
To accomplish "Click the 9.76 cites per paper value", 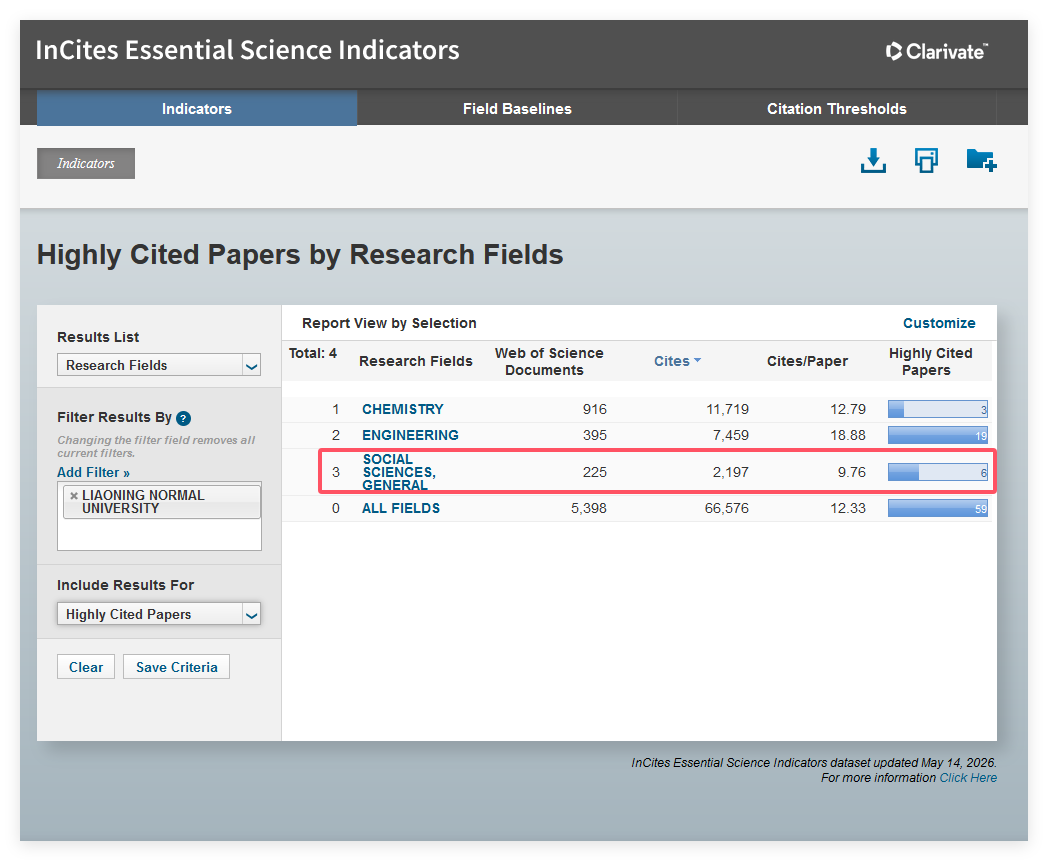I will click(852, 472).
